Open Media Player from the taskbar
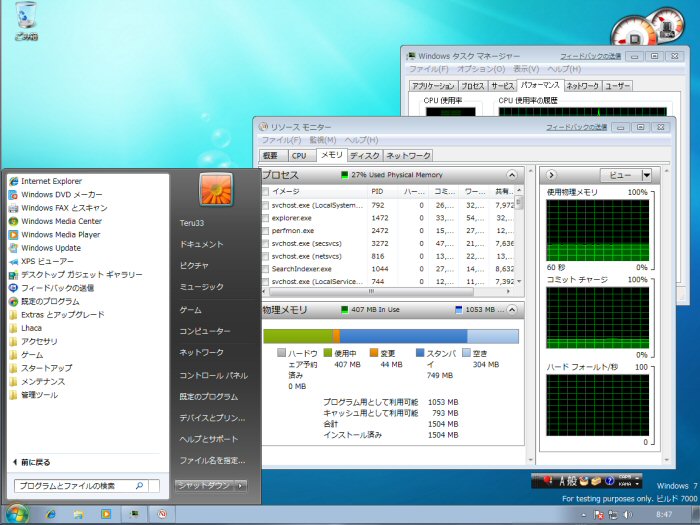 [106, 514]
